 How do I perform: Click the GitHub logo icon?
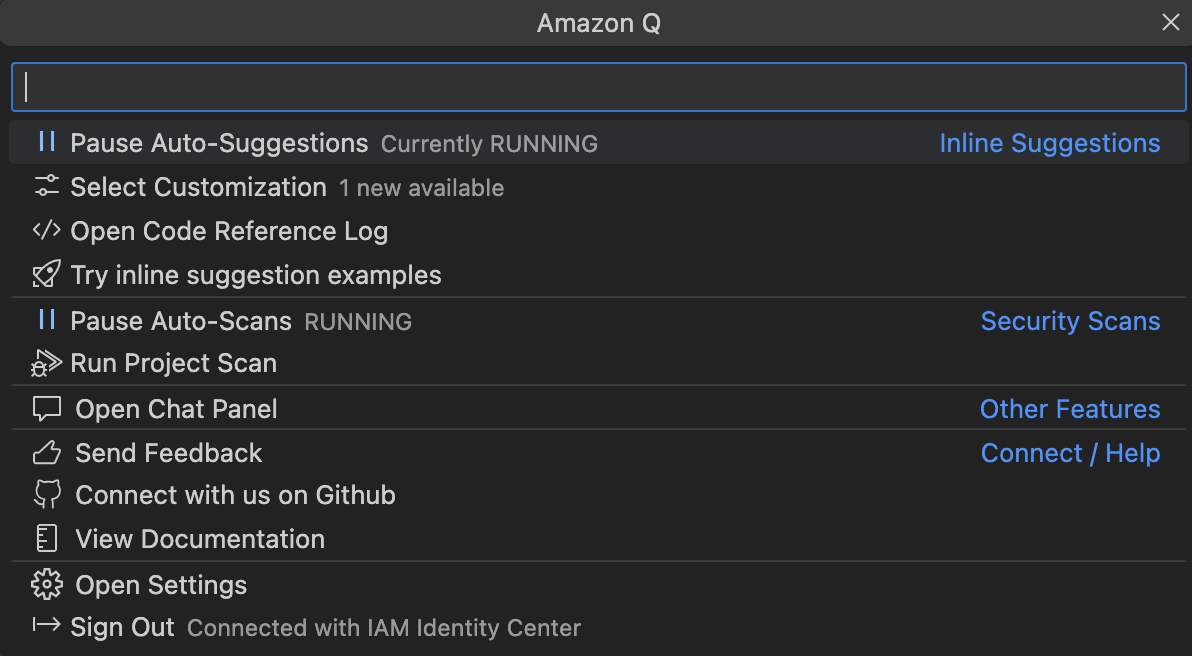pyautogui.click(x=45, y=494)
